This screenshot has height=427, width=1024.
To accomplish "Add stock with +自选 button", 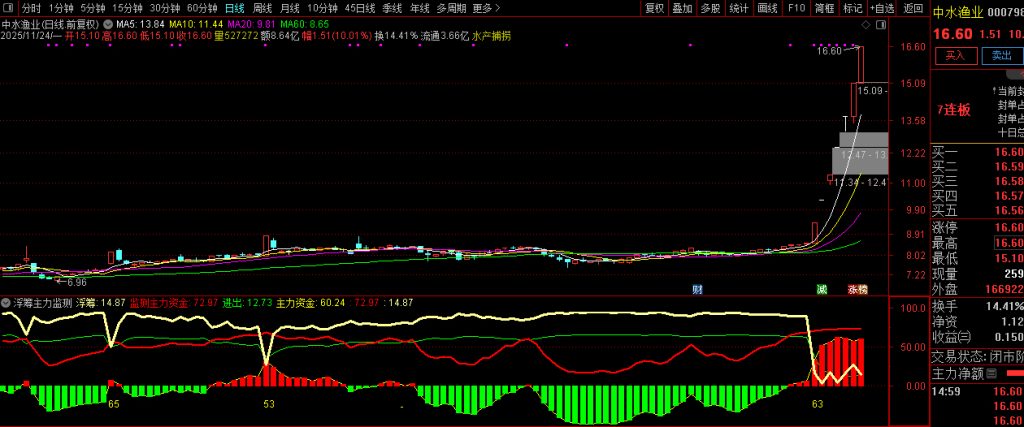I will (x=882, y=8).
